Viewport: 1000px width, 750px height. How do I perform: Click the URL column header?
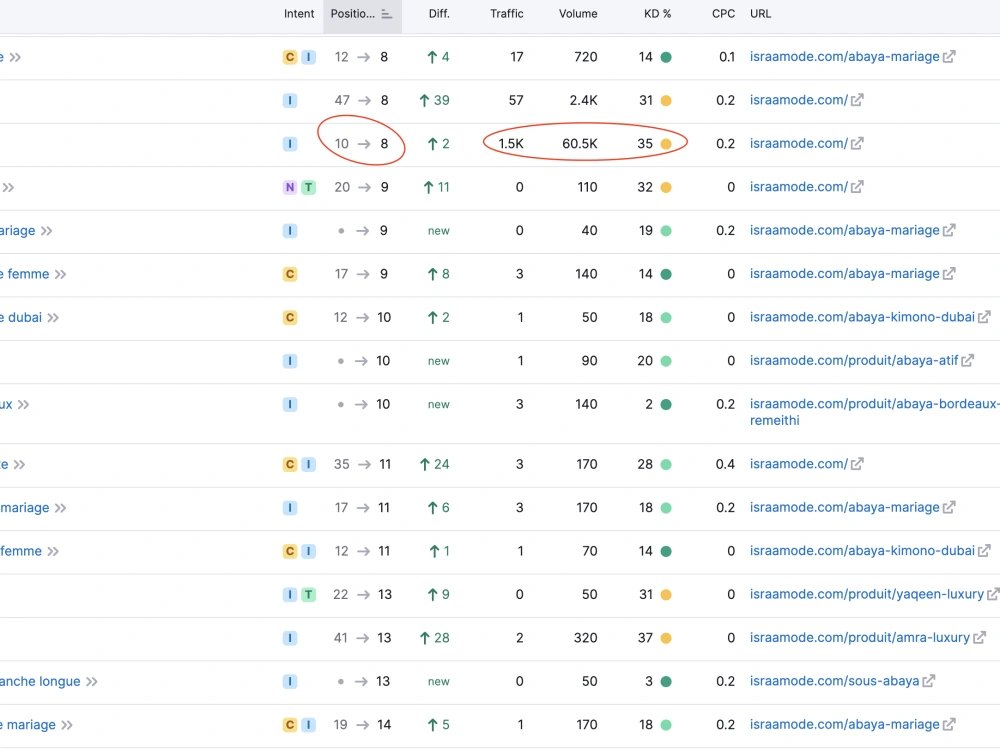760,14
